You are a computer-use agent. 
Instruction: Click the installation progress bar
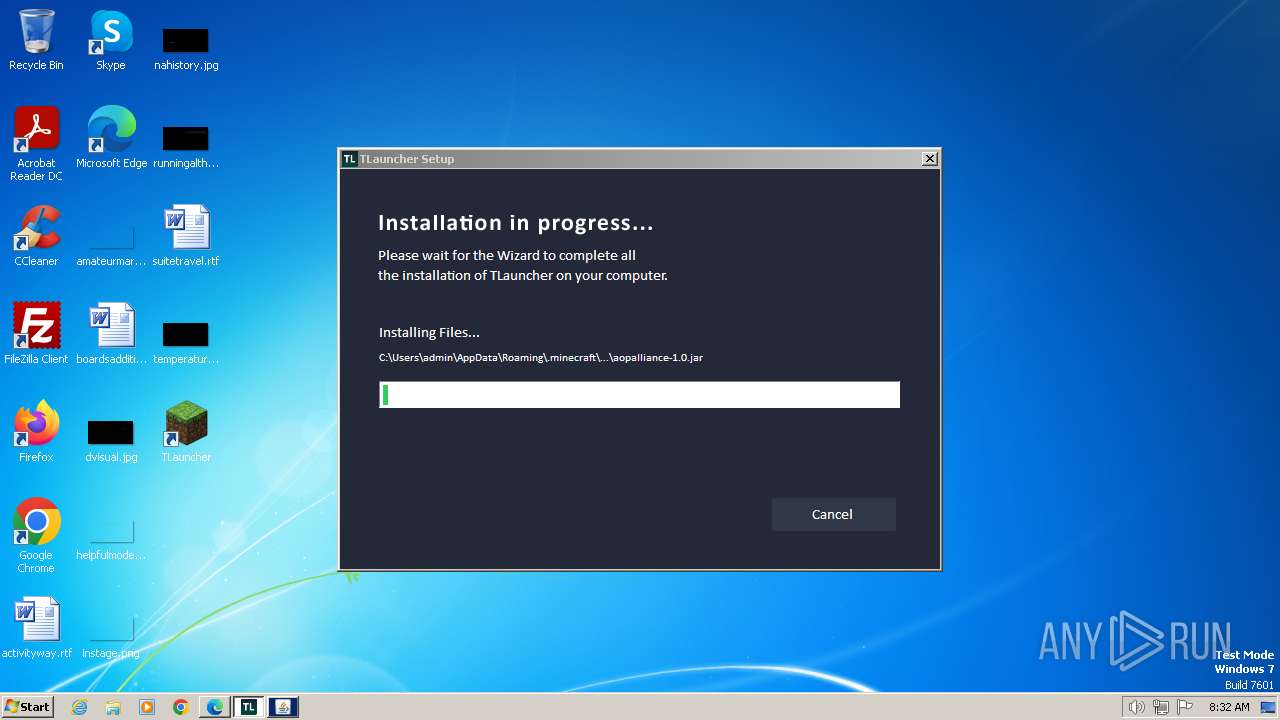click(x=639, y=394)
